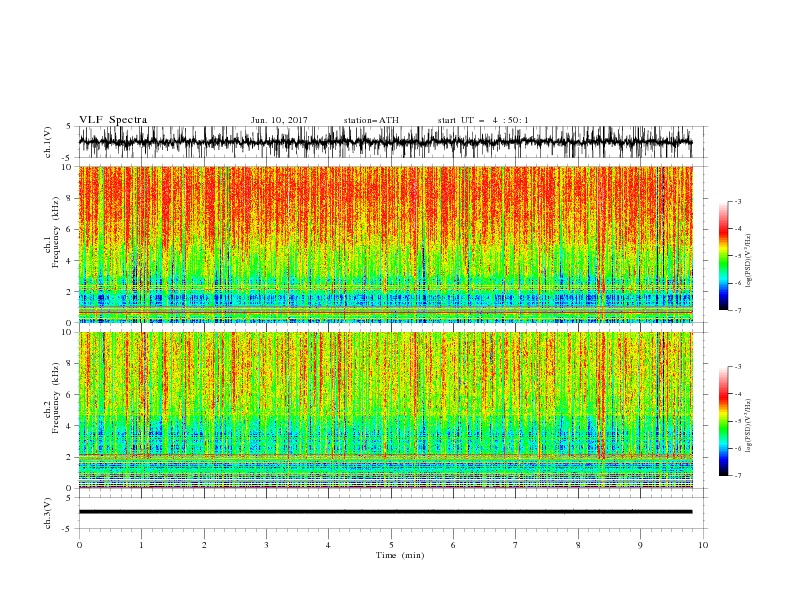Click the time axis tick label "3"

[x=266, y=545]
